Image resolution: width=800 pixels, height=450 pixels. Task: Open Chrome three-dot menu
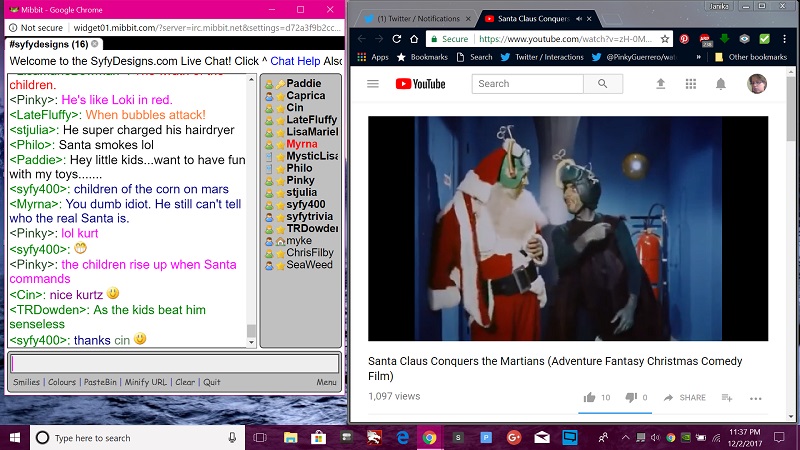pyautogui.click(x=785, y=39)
